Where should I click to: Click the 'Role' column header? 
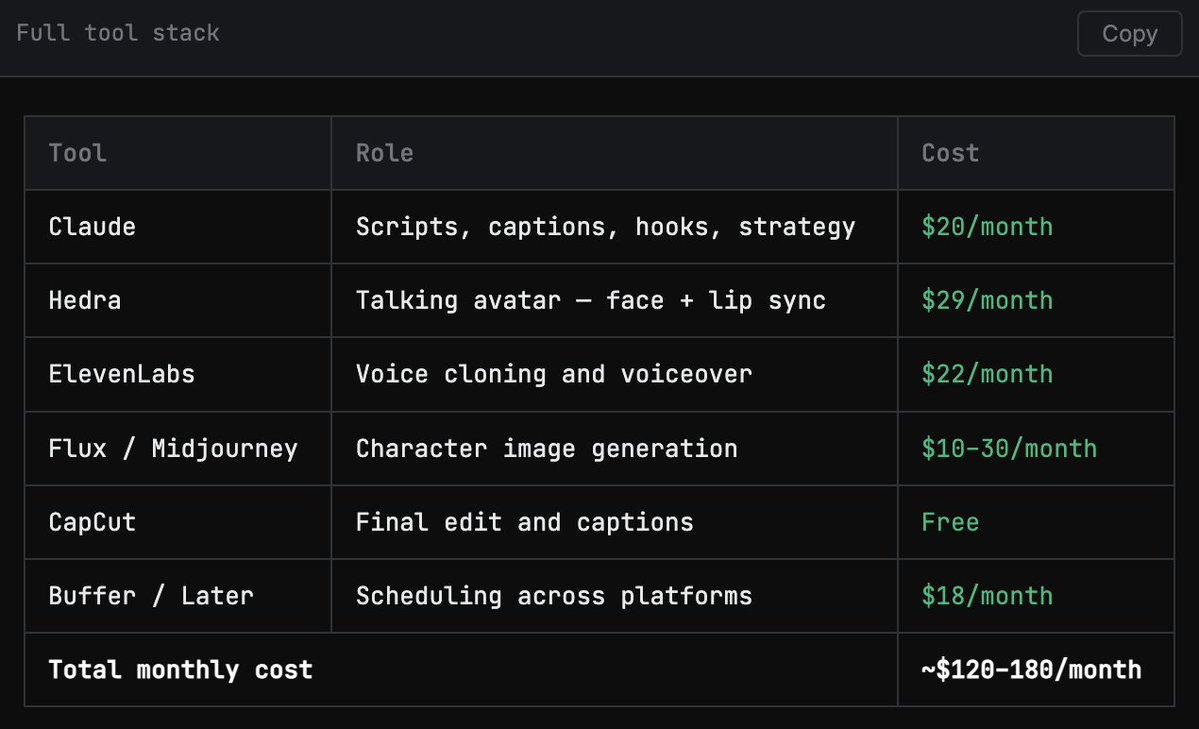pyautogui.click(x=614, y=153)
